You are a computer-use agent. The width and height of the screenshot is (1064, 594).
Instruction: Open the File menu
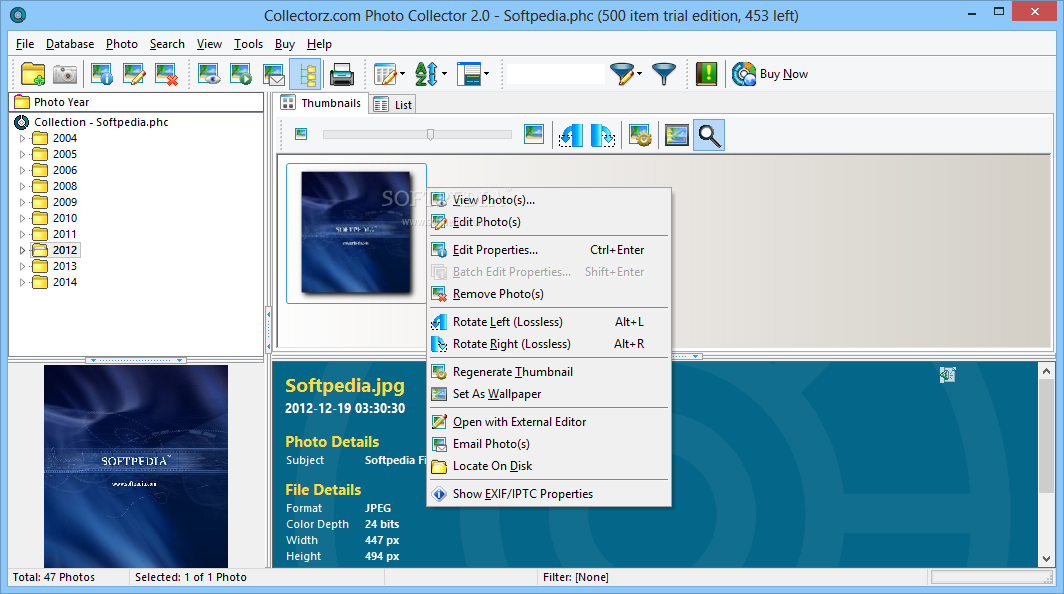coord(25,44)
